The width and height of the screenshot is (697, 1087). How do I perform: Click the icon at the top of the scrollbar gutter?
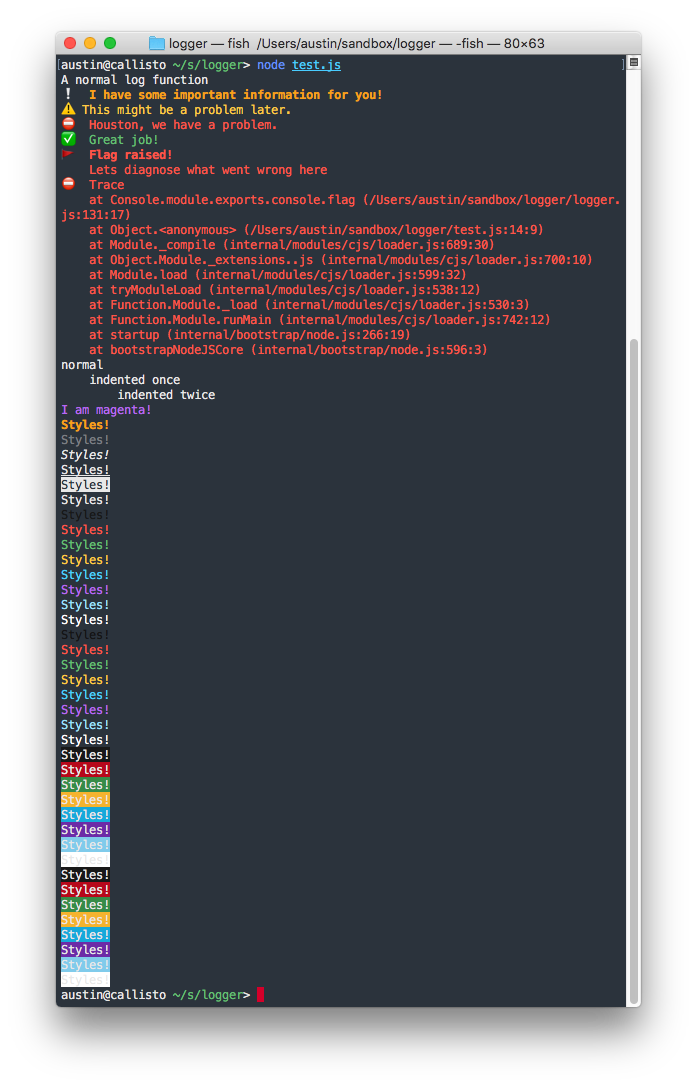633,62
